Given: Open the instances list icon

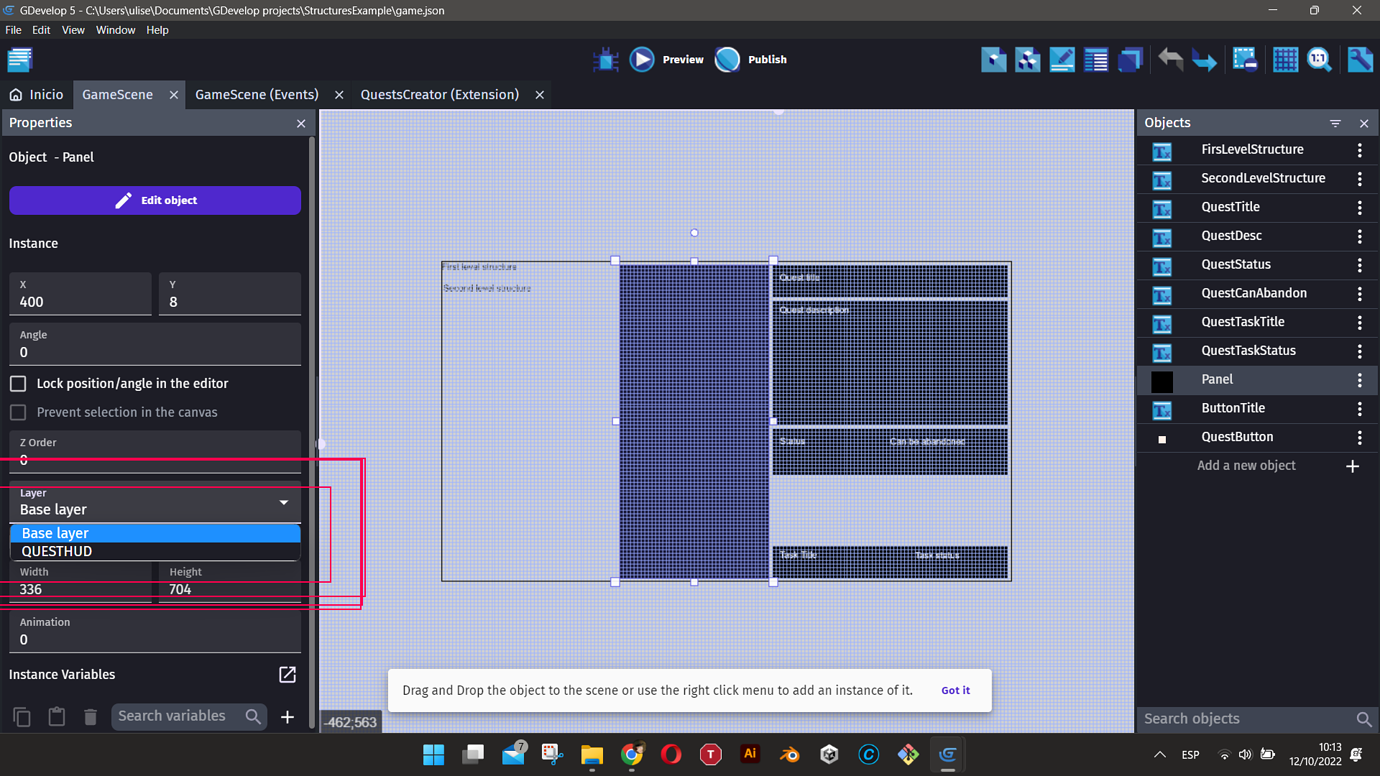Looking at the screenshot, I should tap(1096, 60).
